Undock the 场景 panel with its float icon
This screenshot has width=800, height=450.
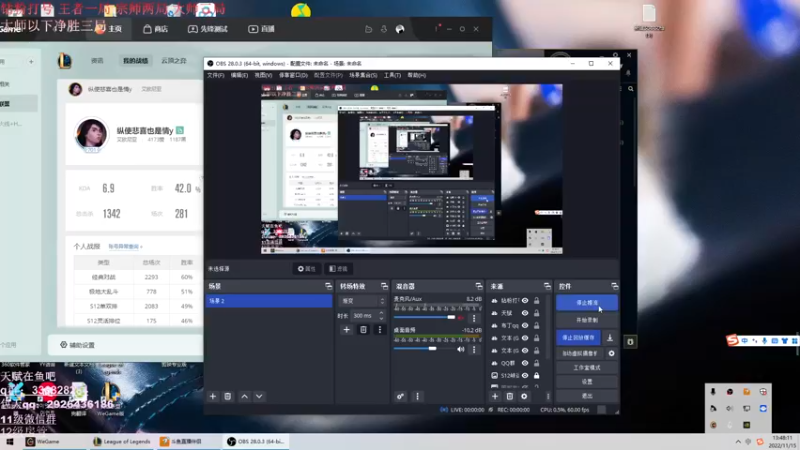328,286
